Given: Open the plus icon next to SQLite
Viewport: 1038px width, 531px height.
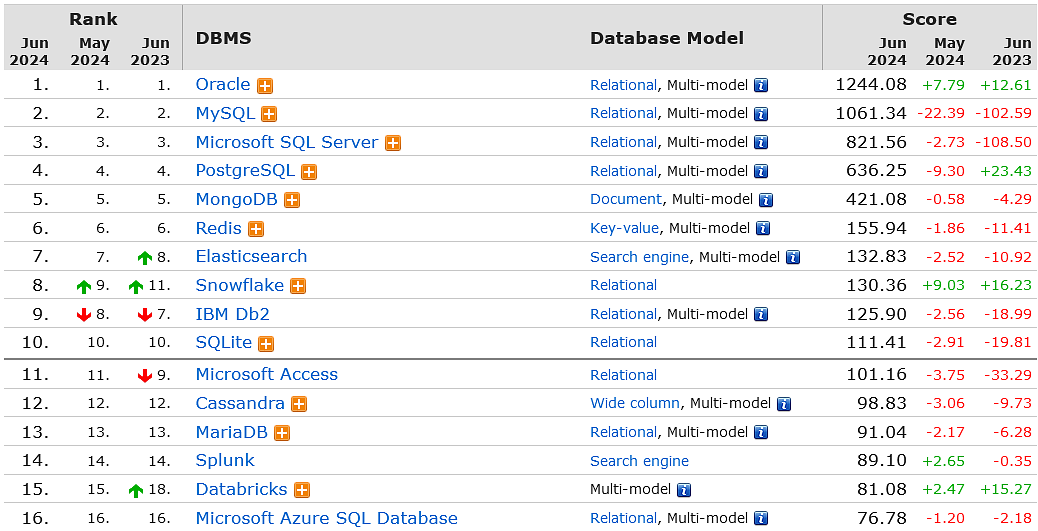Looking at the screenshot, I should click(x=266, y=344).
